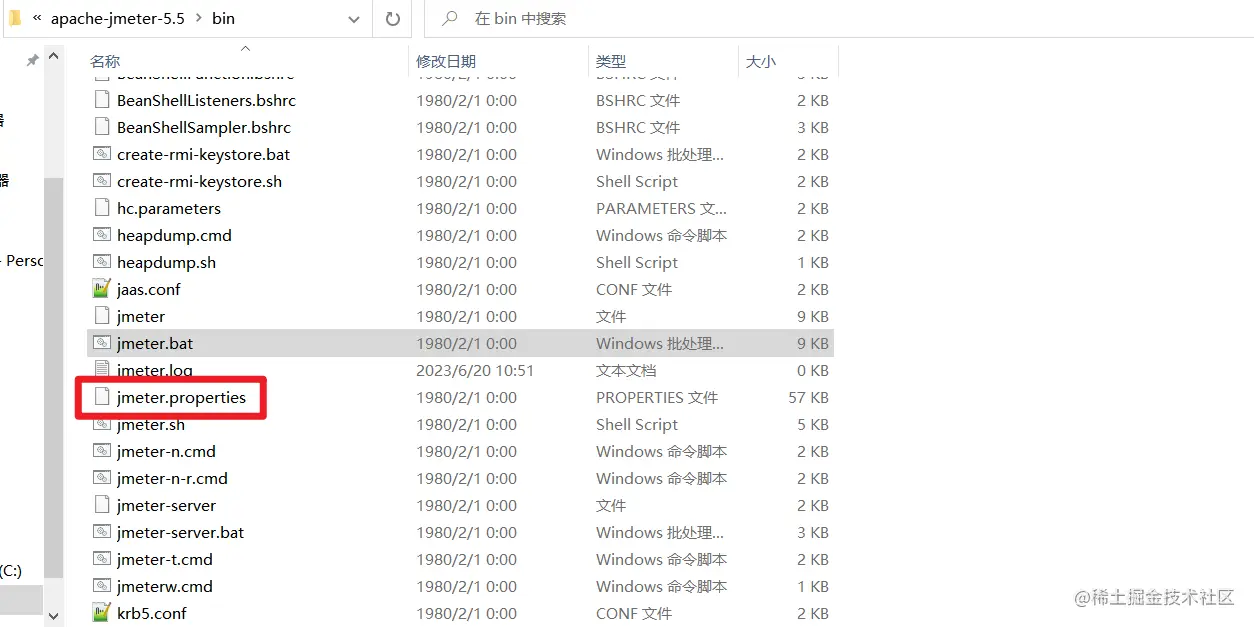Expand the hidden path chevron in address bar
Viewport: 1254px width, 627px height.
(37, 18)
